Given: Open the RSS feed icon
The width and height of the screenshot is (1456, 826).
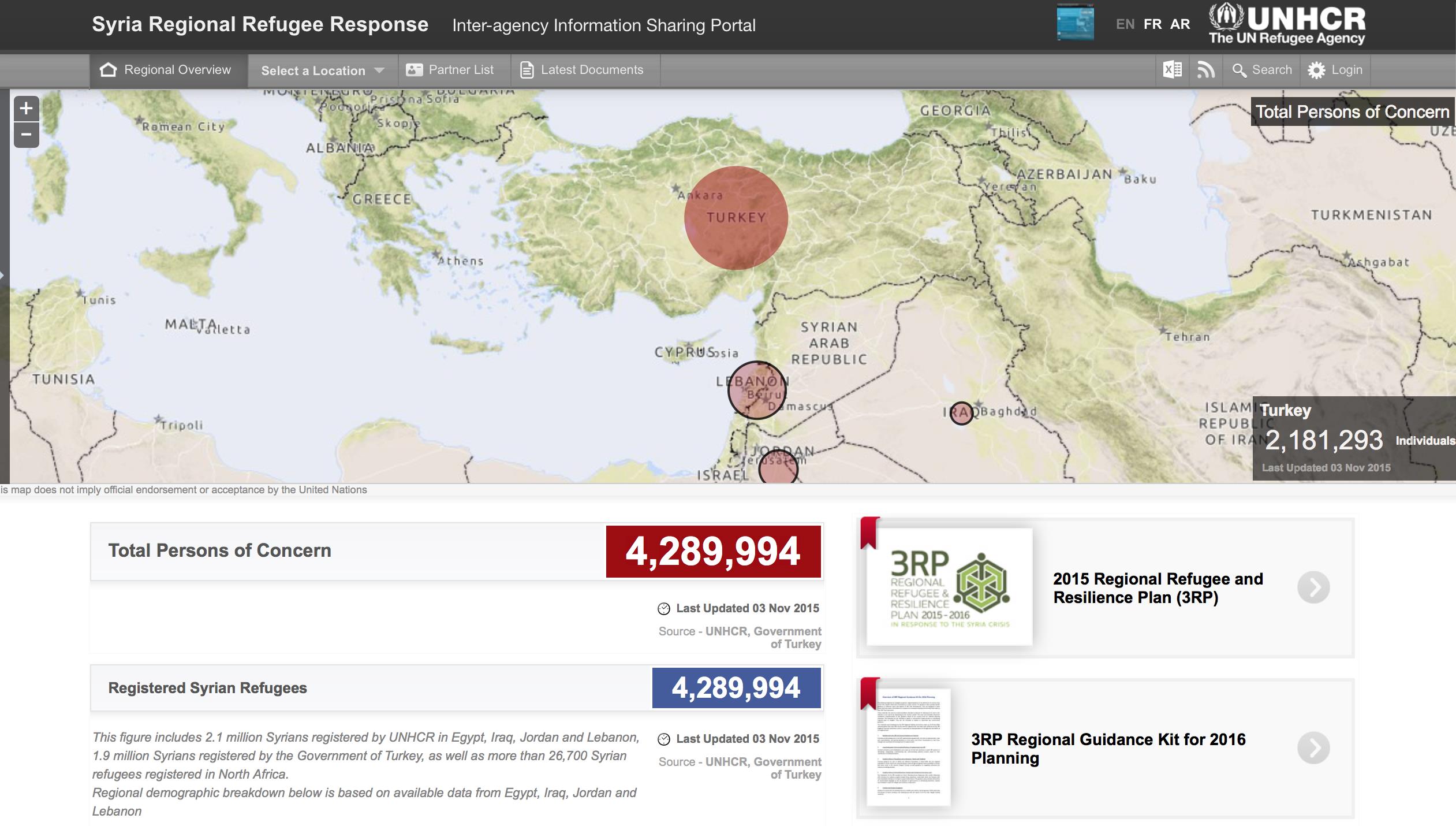Looking at the screenshot, I should pos(1205,70).
